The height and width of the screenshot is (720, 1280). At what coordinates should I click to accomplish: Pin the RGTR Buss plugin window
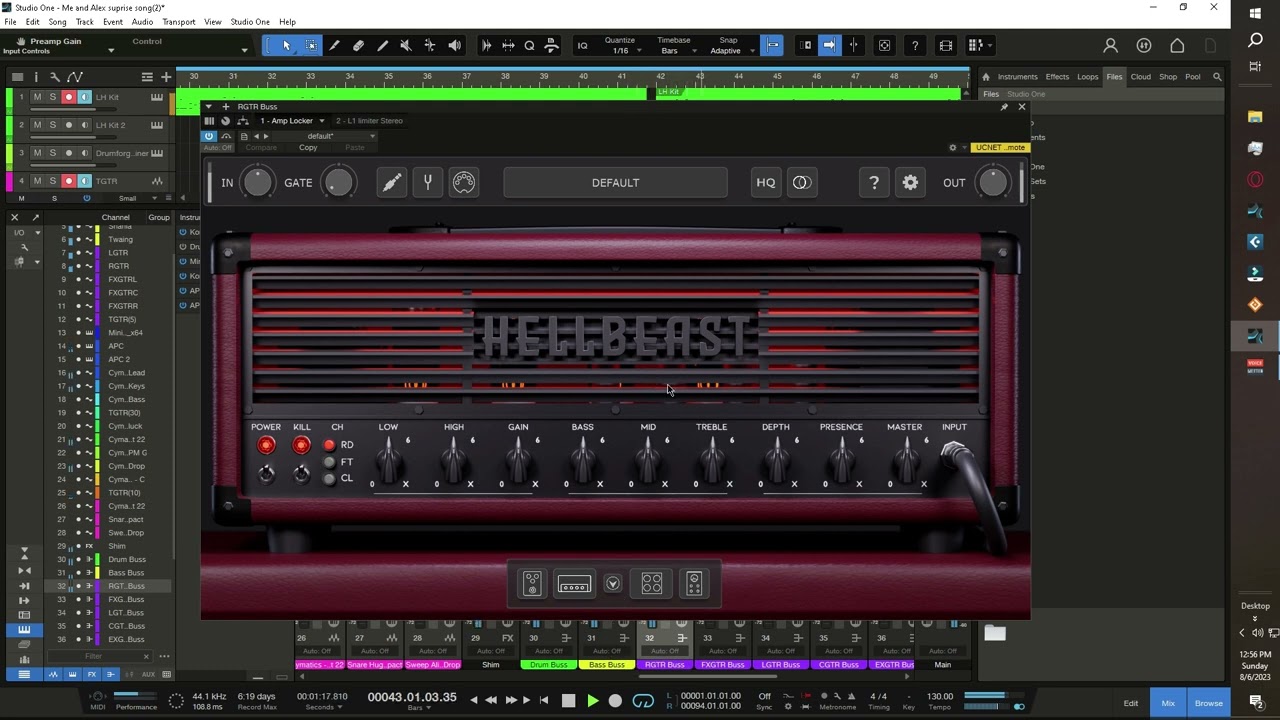pos(1004,107)
